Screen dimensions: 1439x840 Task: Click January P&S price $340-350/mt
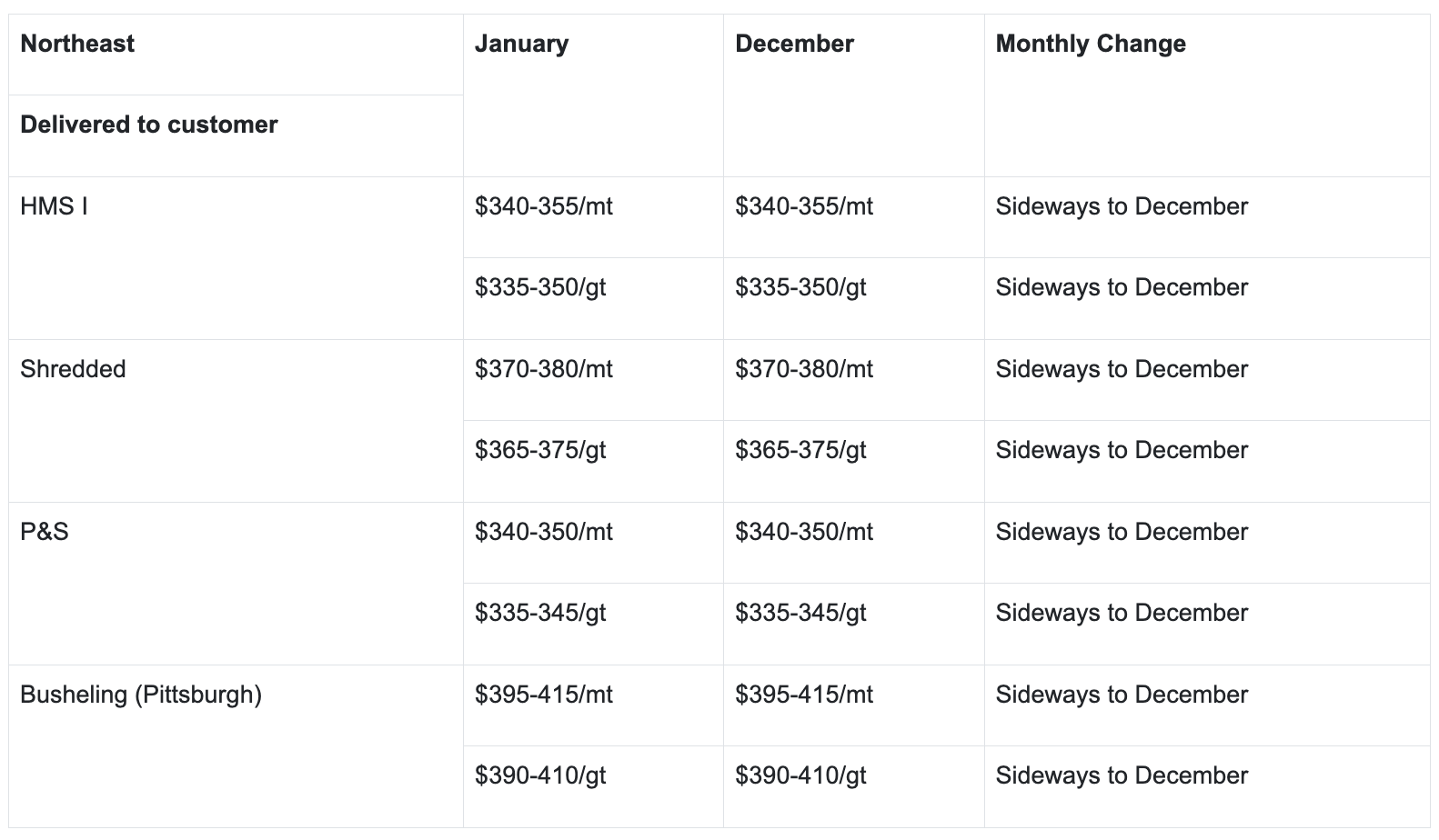tap(543, 532)
